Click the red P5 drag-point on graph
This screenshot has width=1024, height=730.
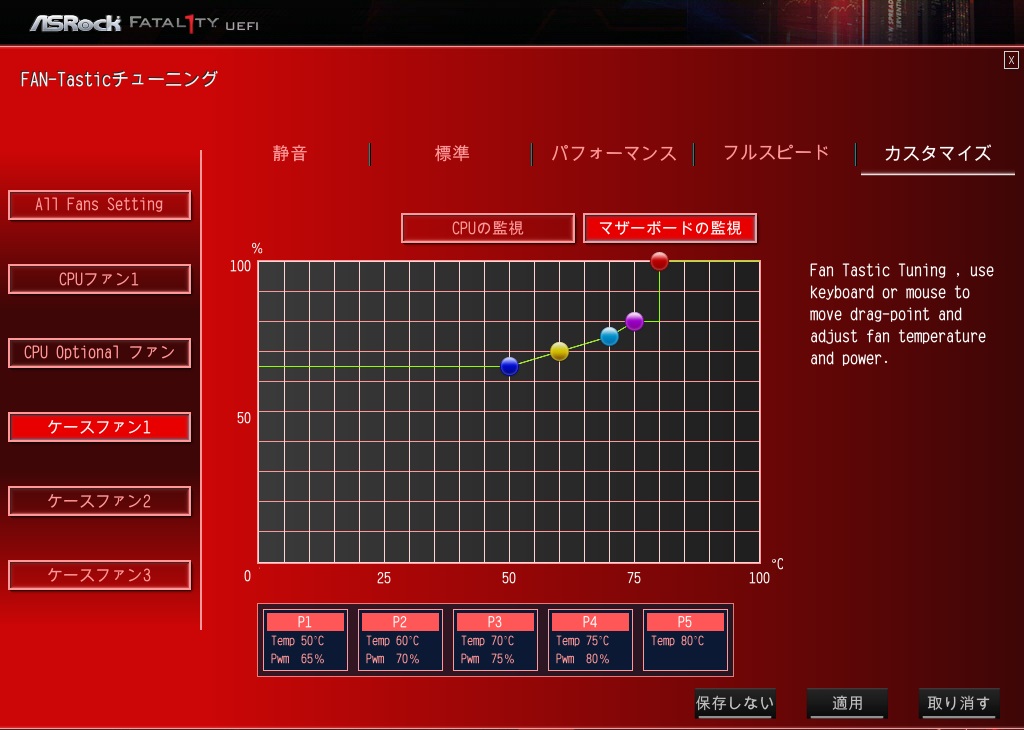[660, 261]
